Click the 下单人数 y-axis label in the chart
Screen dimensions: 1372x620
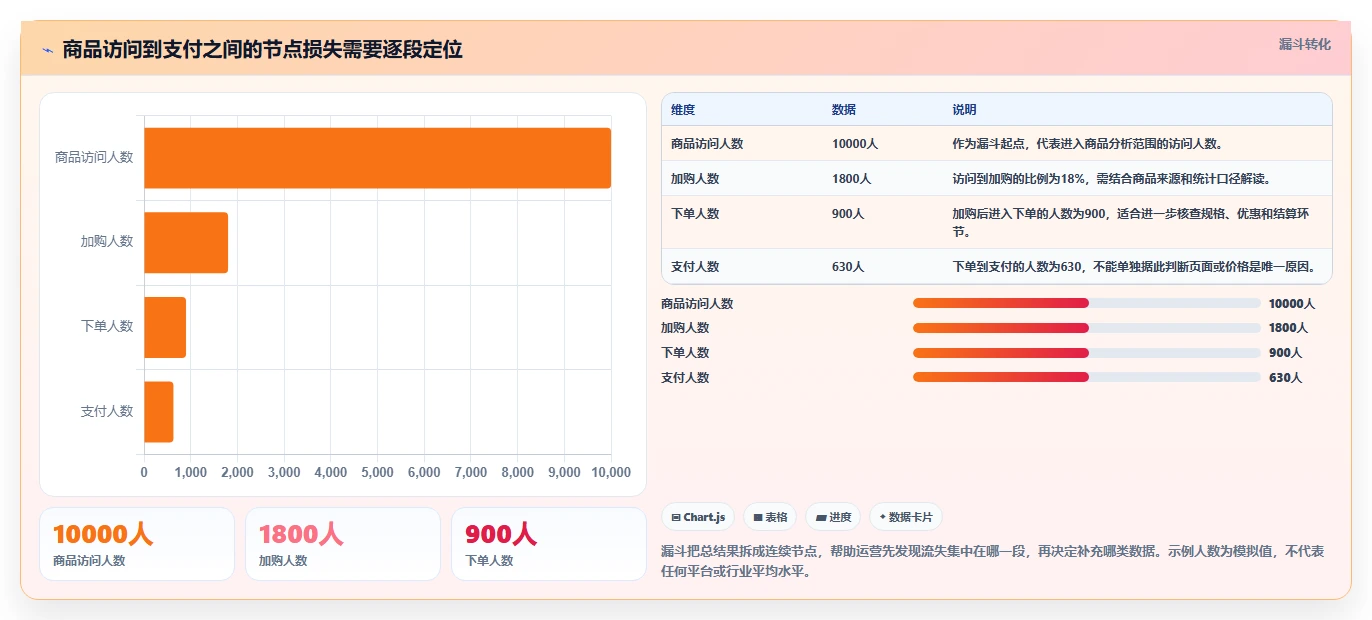(107, 327)
